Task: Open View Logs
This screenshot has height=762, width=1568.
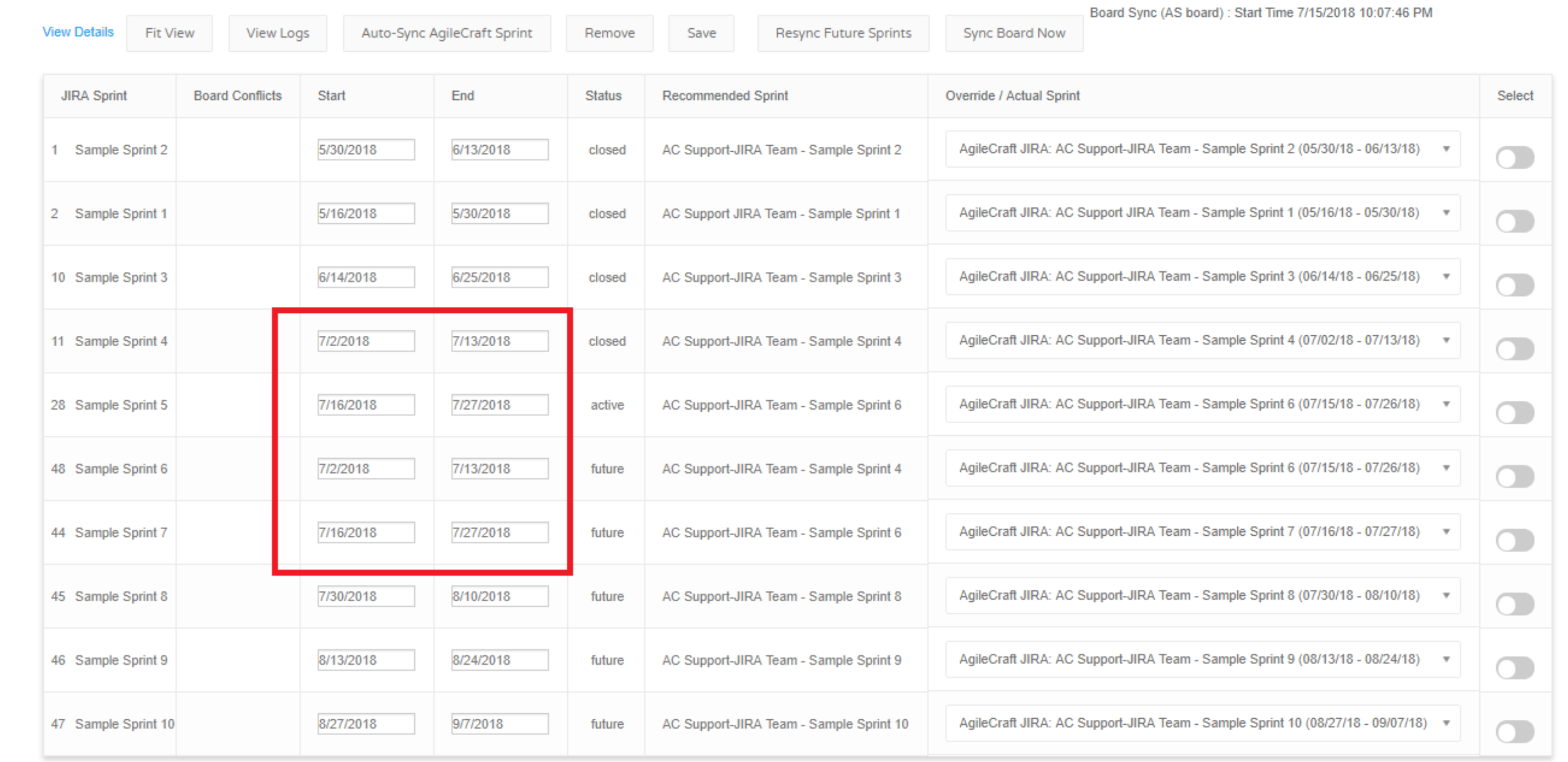Action: 277,33
